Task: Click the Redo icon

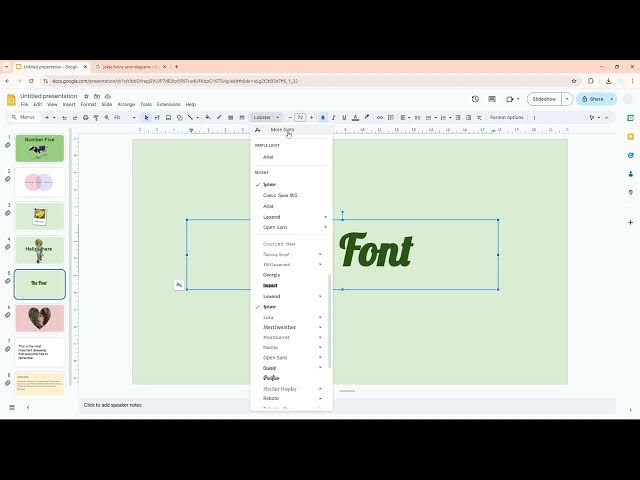Action: point(75,118)
